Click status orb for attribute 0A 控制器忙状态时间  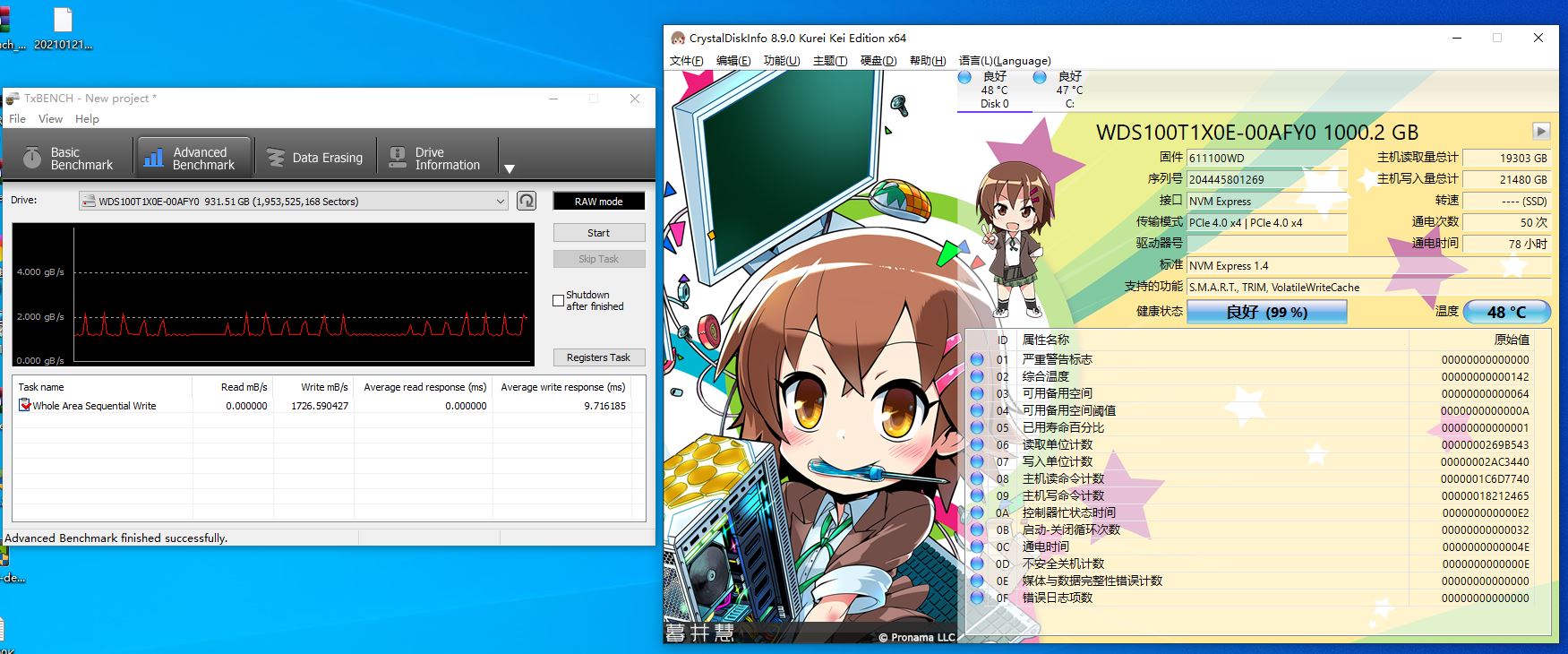[x=977, y=512]
